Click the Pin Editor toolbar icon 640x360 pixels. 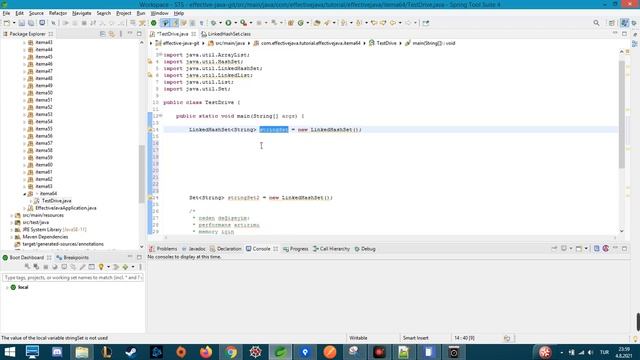click(426, 23)
